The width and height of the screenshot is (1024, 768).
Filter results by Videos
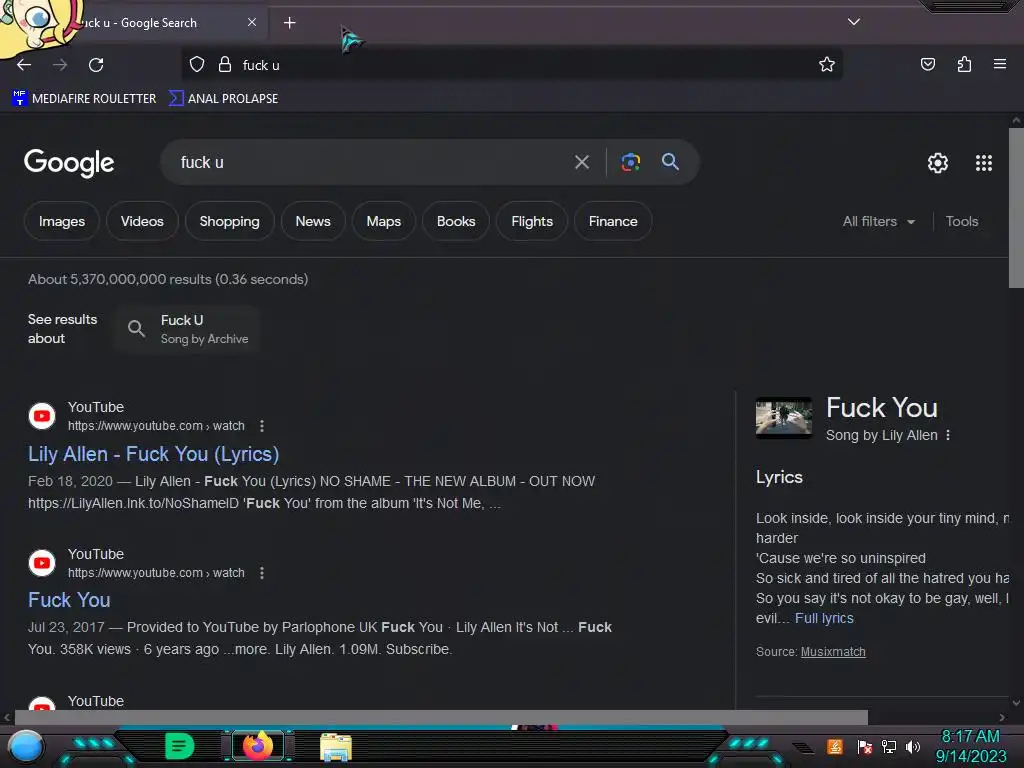(142, 221)
